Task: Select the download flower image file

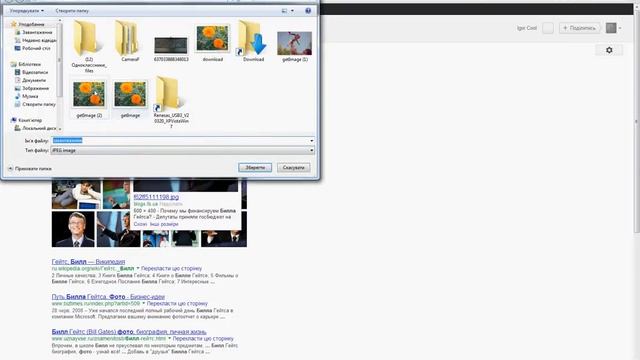Action: (x=212, y=43)
